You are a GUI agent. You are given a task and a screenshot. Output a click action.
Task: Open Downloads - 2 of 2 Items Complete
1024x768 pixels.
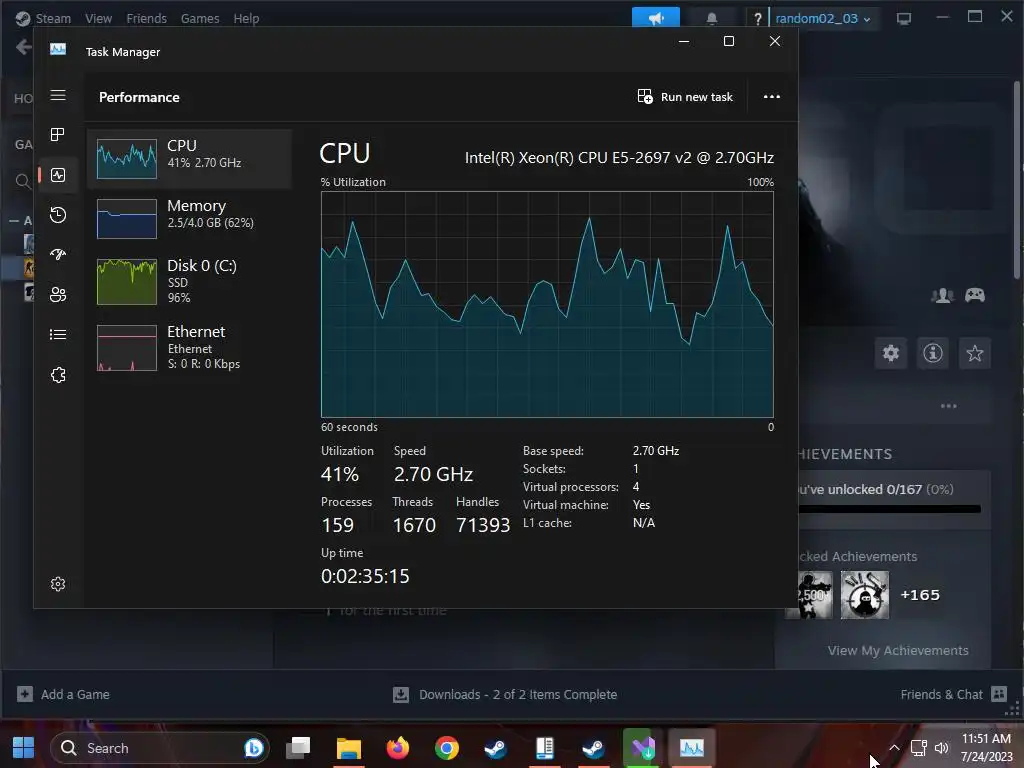505,694
